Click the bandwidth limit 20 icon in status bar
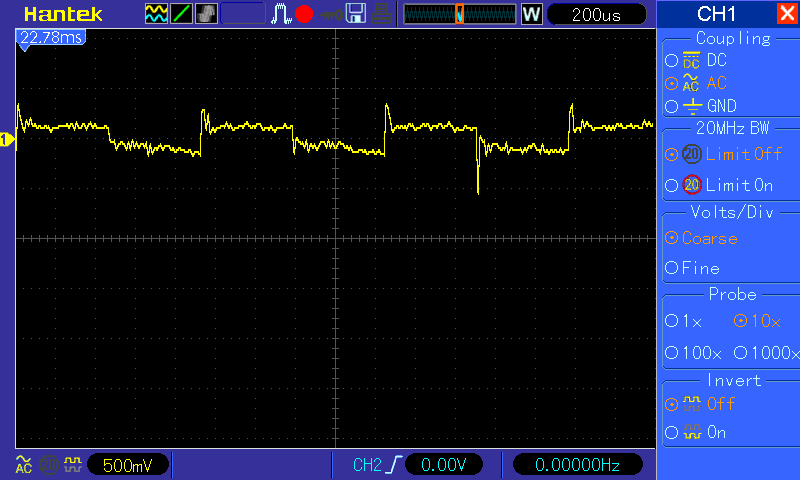The image size is (800, 480). [48, 465]
